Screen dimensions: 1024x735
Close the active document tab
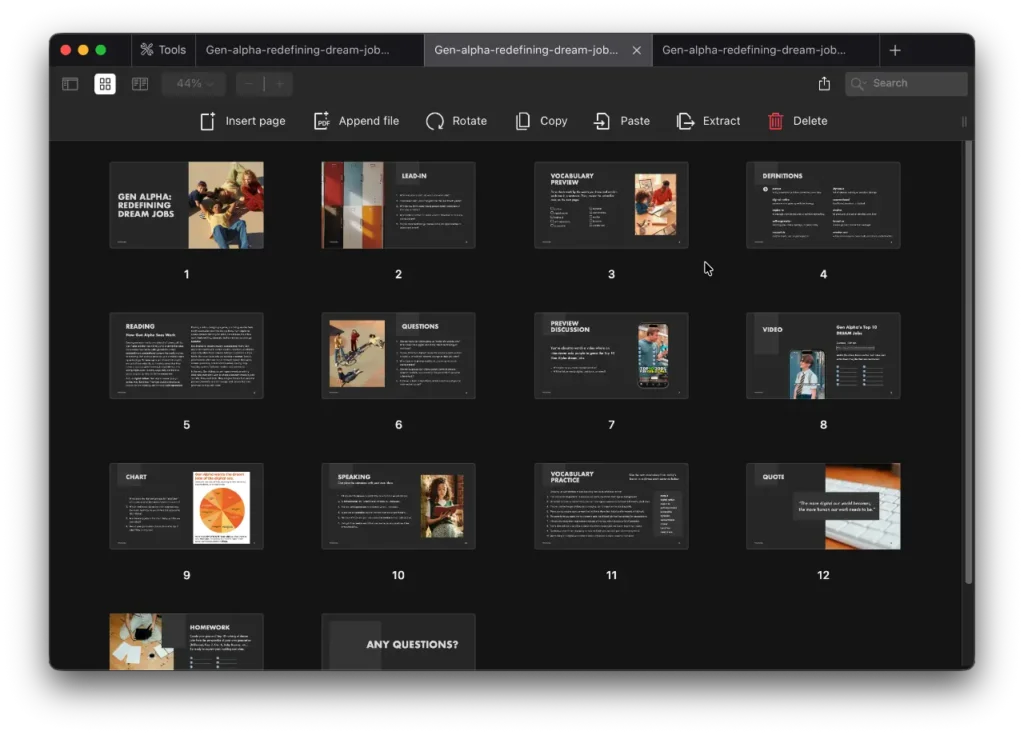[636, 48]
